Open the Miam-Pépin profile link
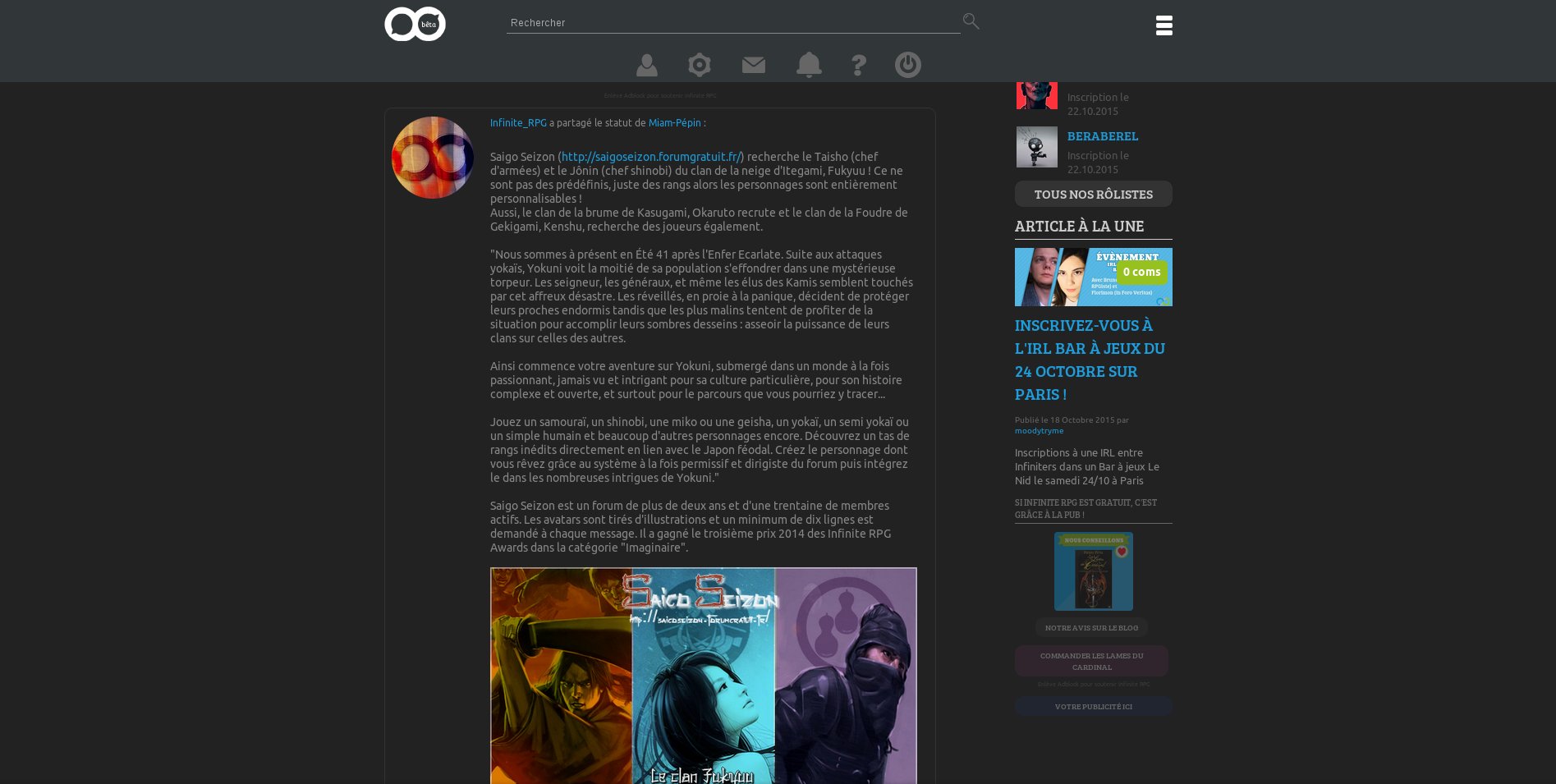 click(x=675, y=123)
